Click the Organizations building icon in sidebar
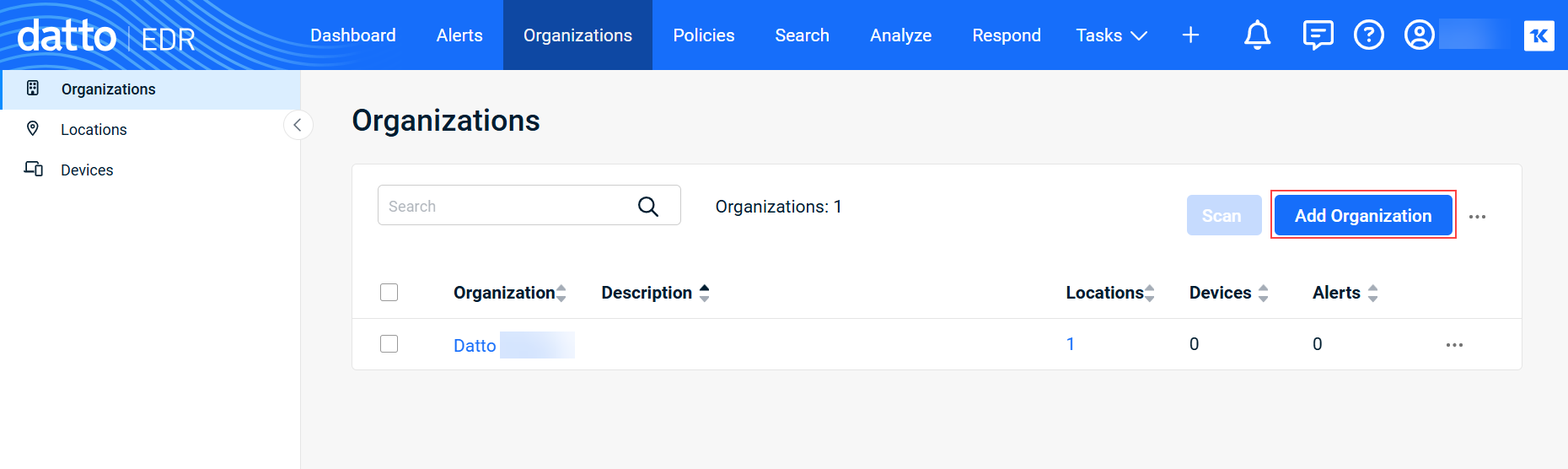The image size is (1568, 469). pyautogui.click(x=33, y=88)
